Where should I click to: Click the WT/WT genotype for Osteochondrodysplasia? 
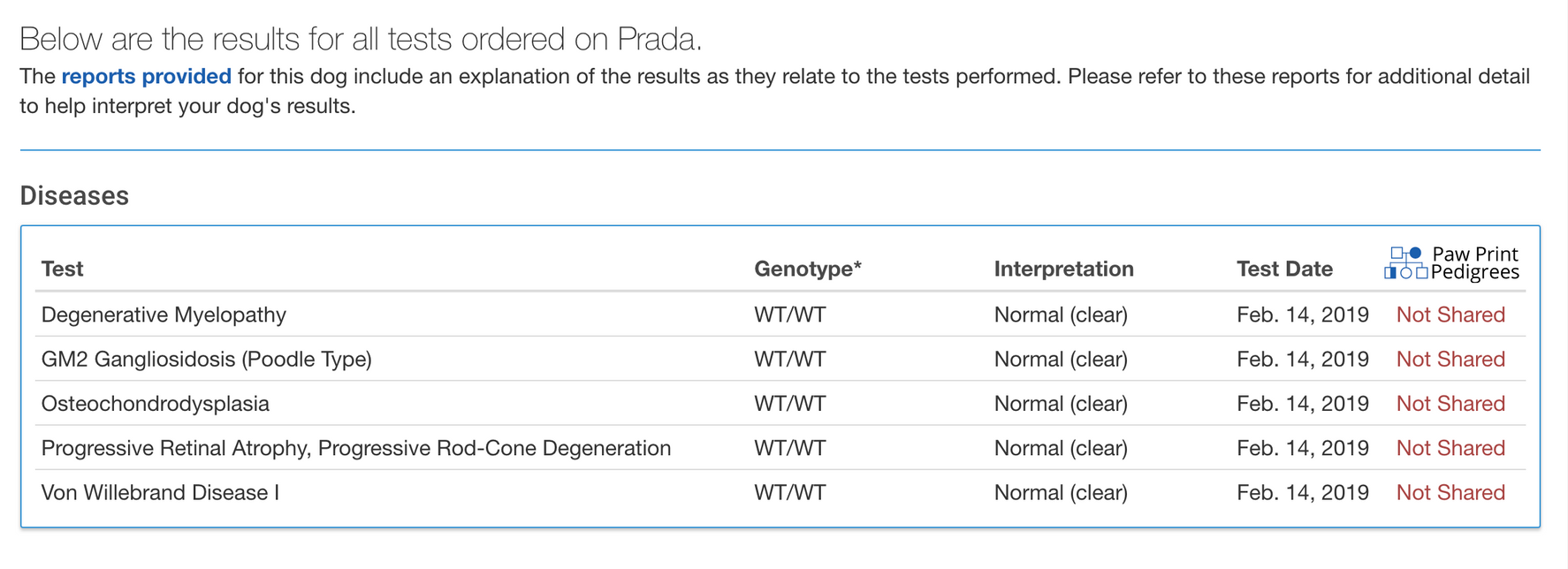point(789,404)
